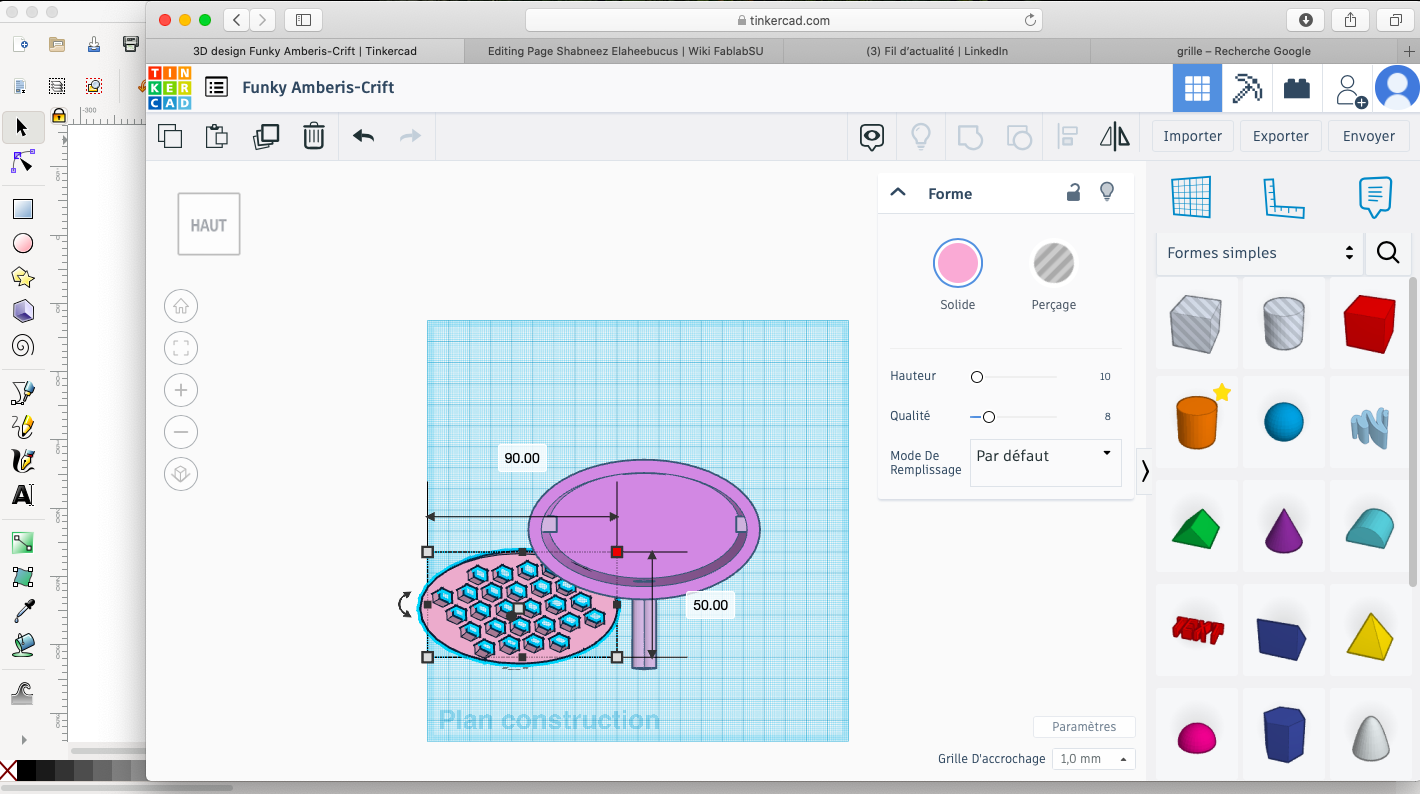The width and height of the screenshot is (1420, 794).
Task: Undo last action with the back arrow
Action: tap(363, 136)
